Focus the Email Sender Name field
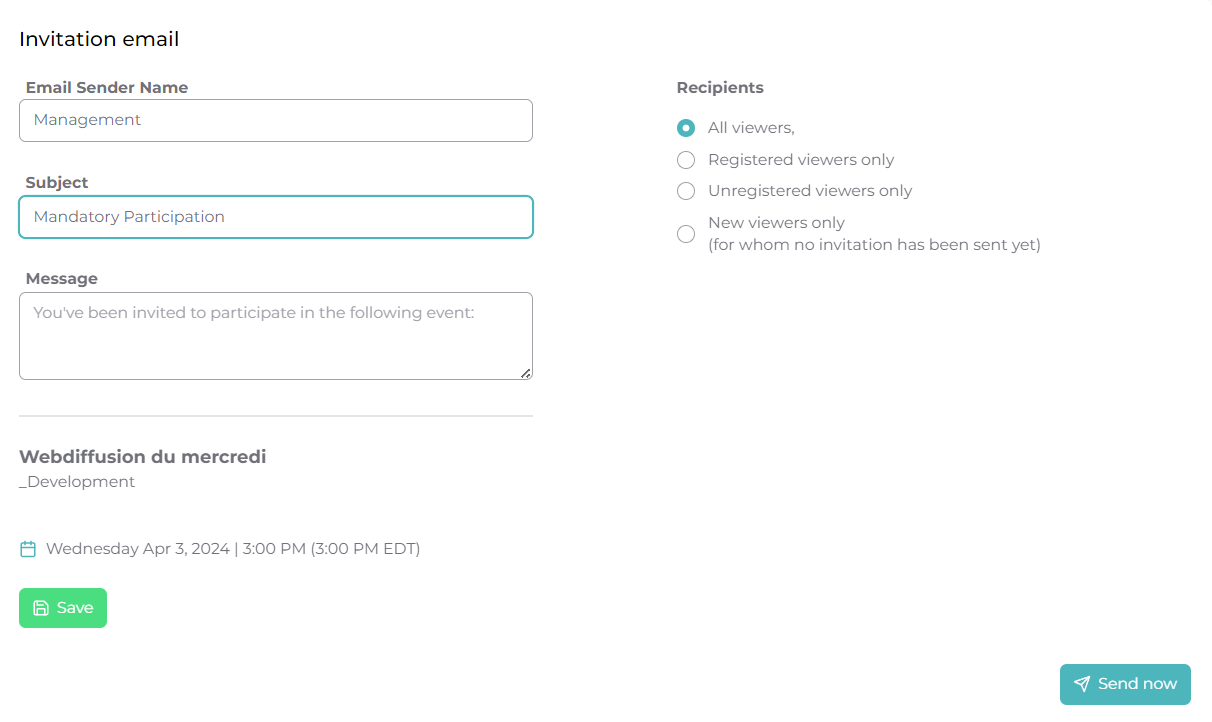Image resolution: width=1212 pixels, height=722 pixels. coord(276,120)
